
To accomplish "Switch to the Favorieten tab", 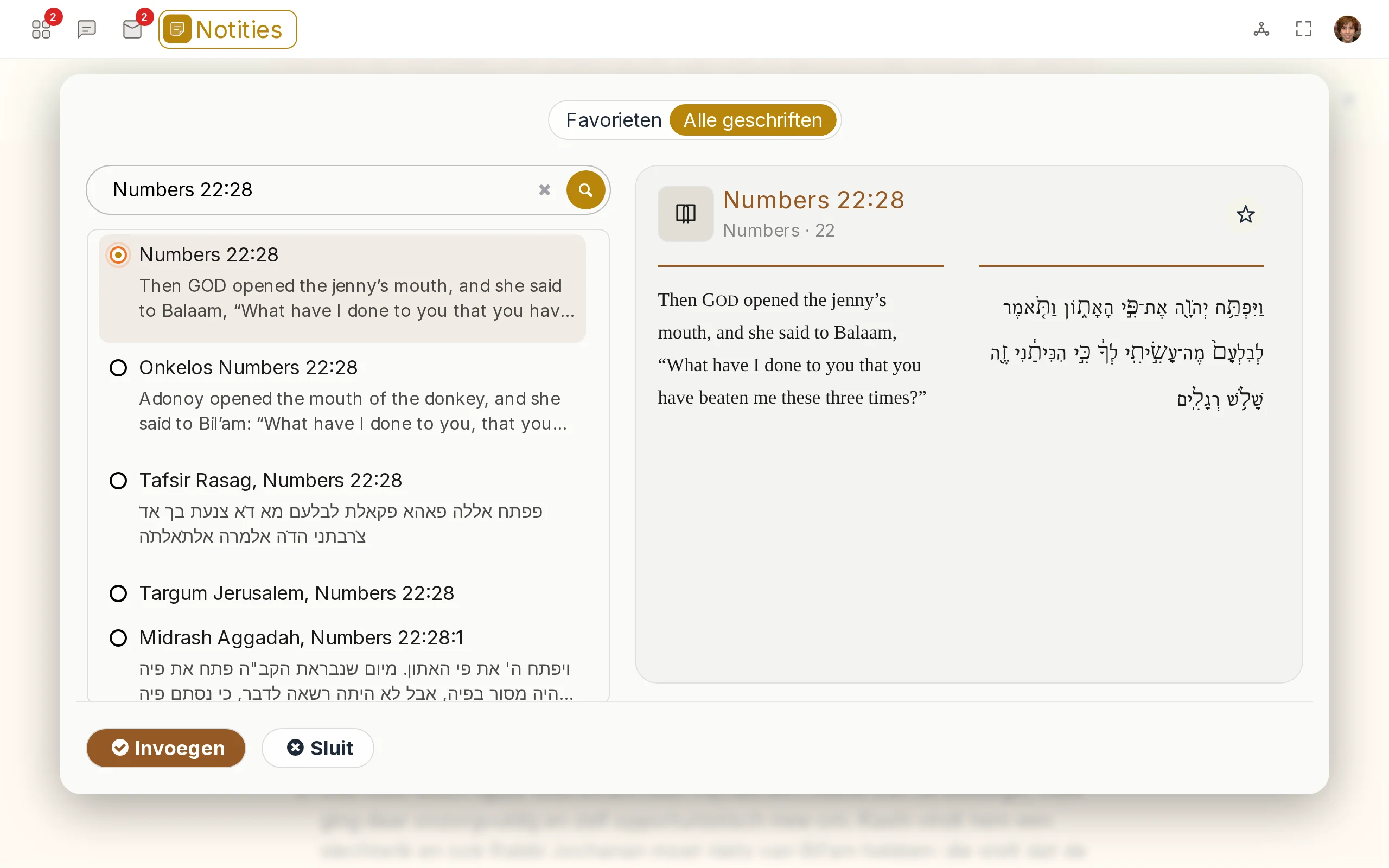I will tap(613, 120).
